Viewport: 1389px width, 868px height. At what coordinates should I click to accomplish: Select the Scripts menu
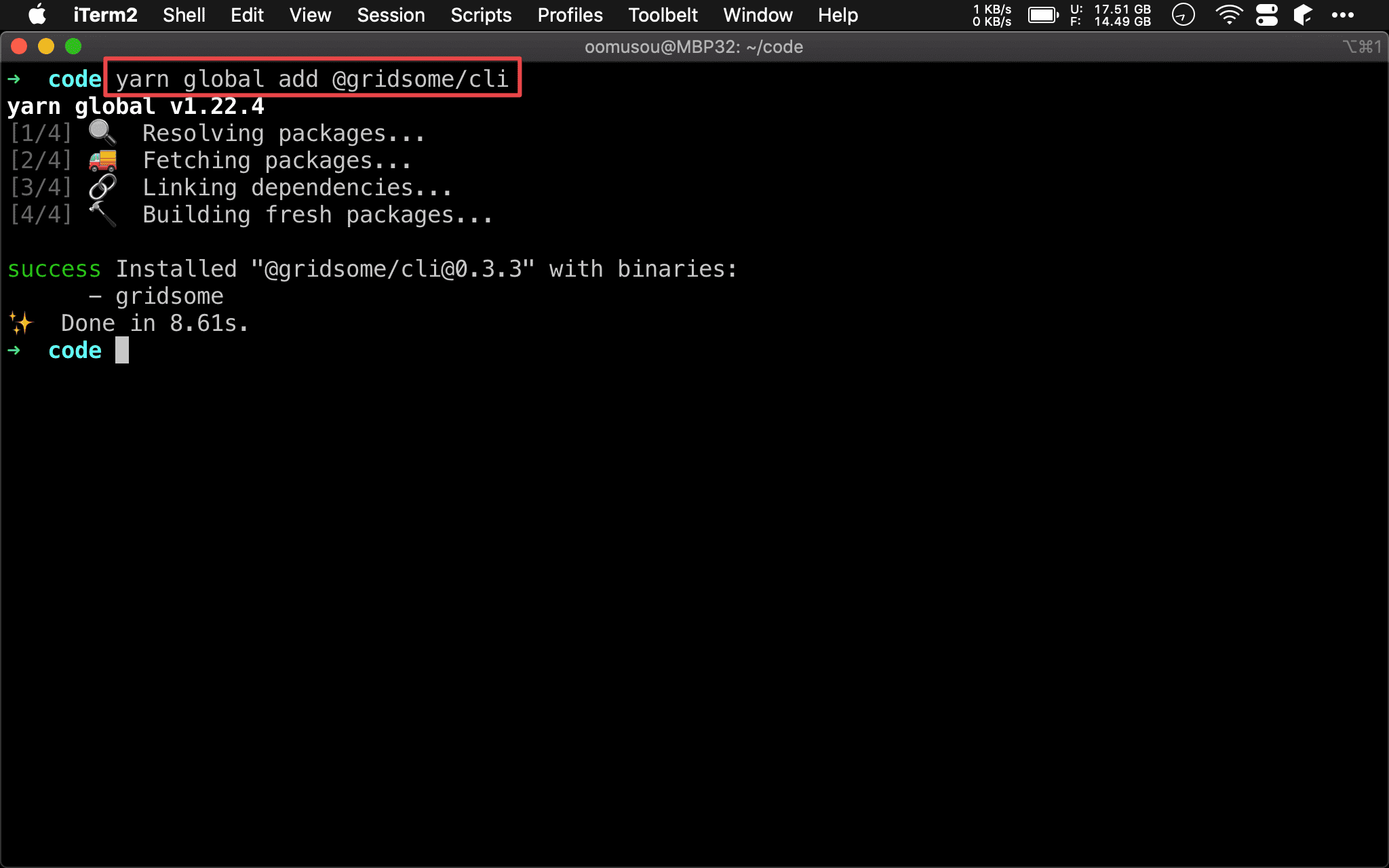click(x=482, y=15)
